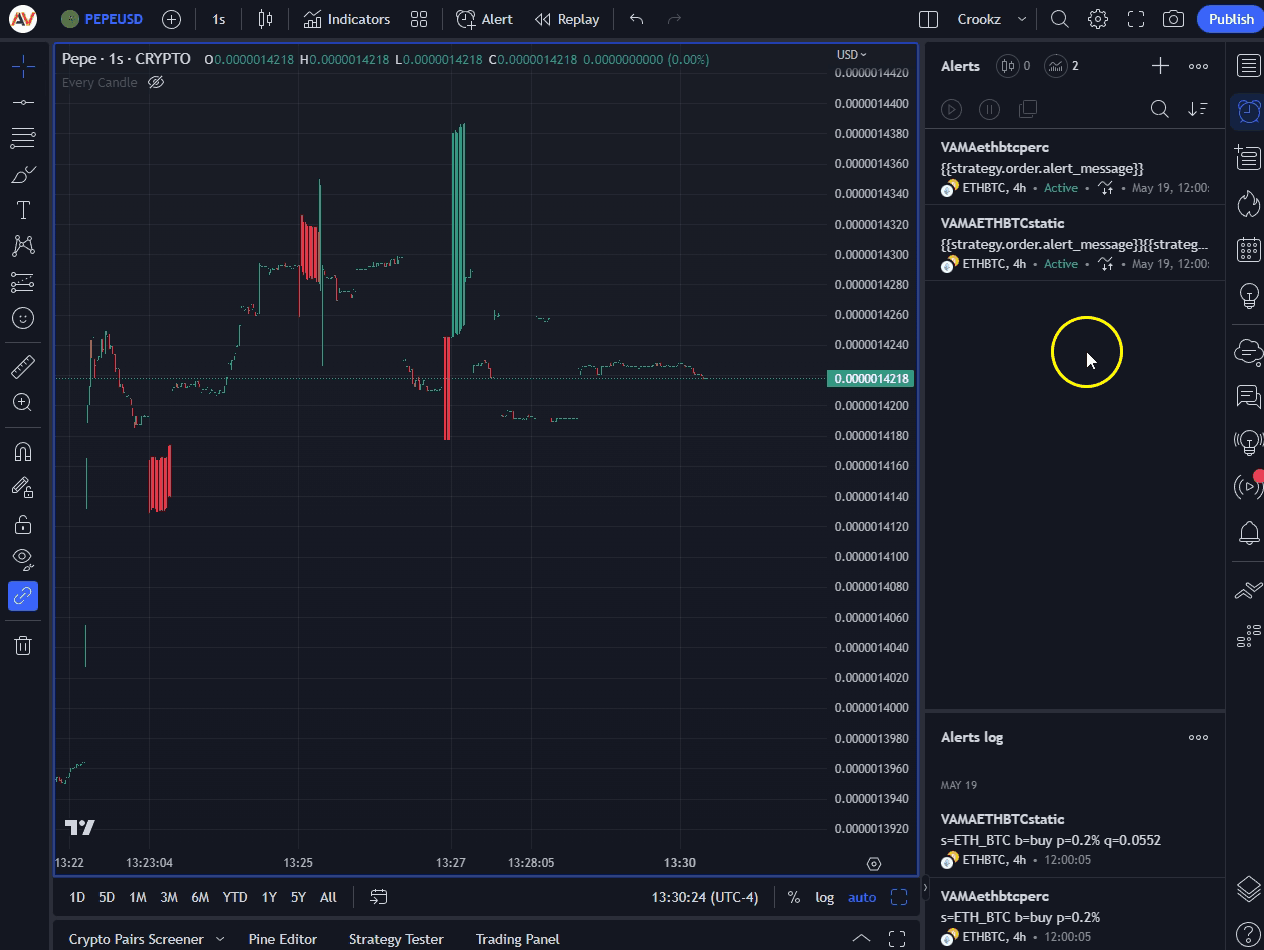This screenshot has height=950, width=1264.
Task: Select the text annotation tool
Action: tap(23, 210)
